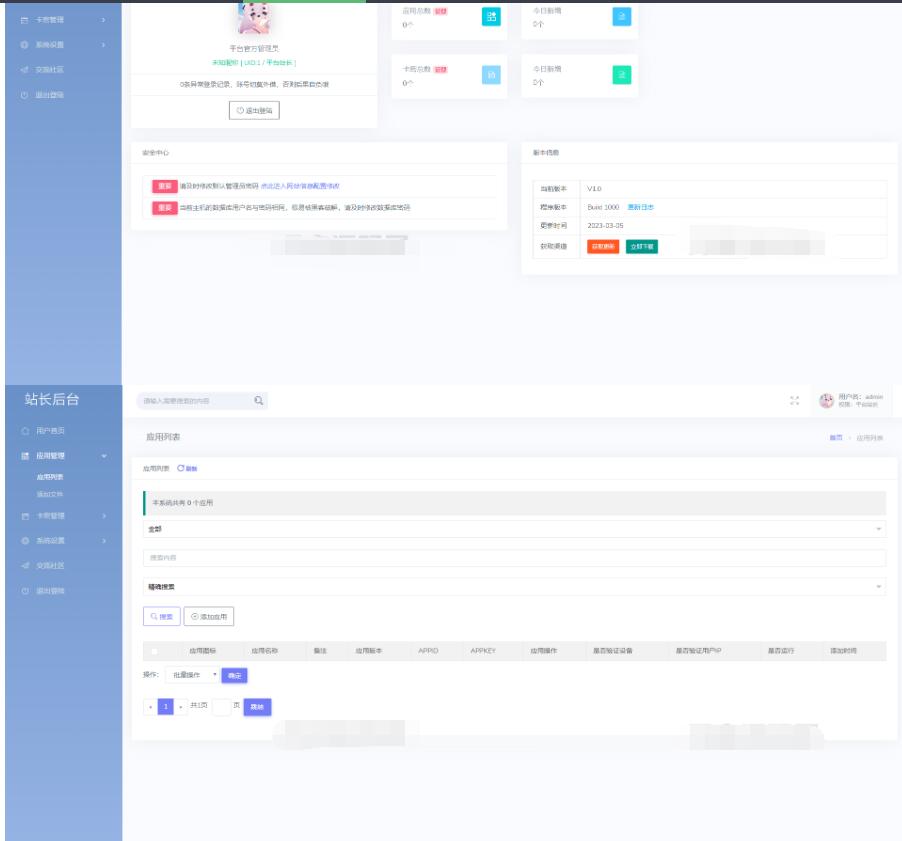
Task: Open the 精确搜索 search mode dropdown
Action: pyautogui.click(x=514, y=587)
